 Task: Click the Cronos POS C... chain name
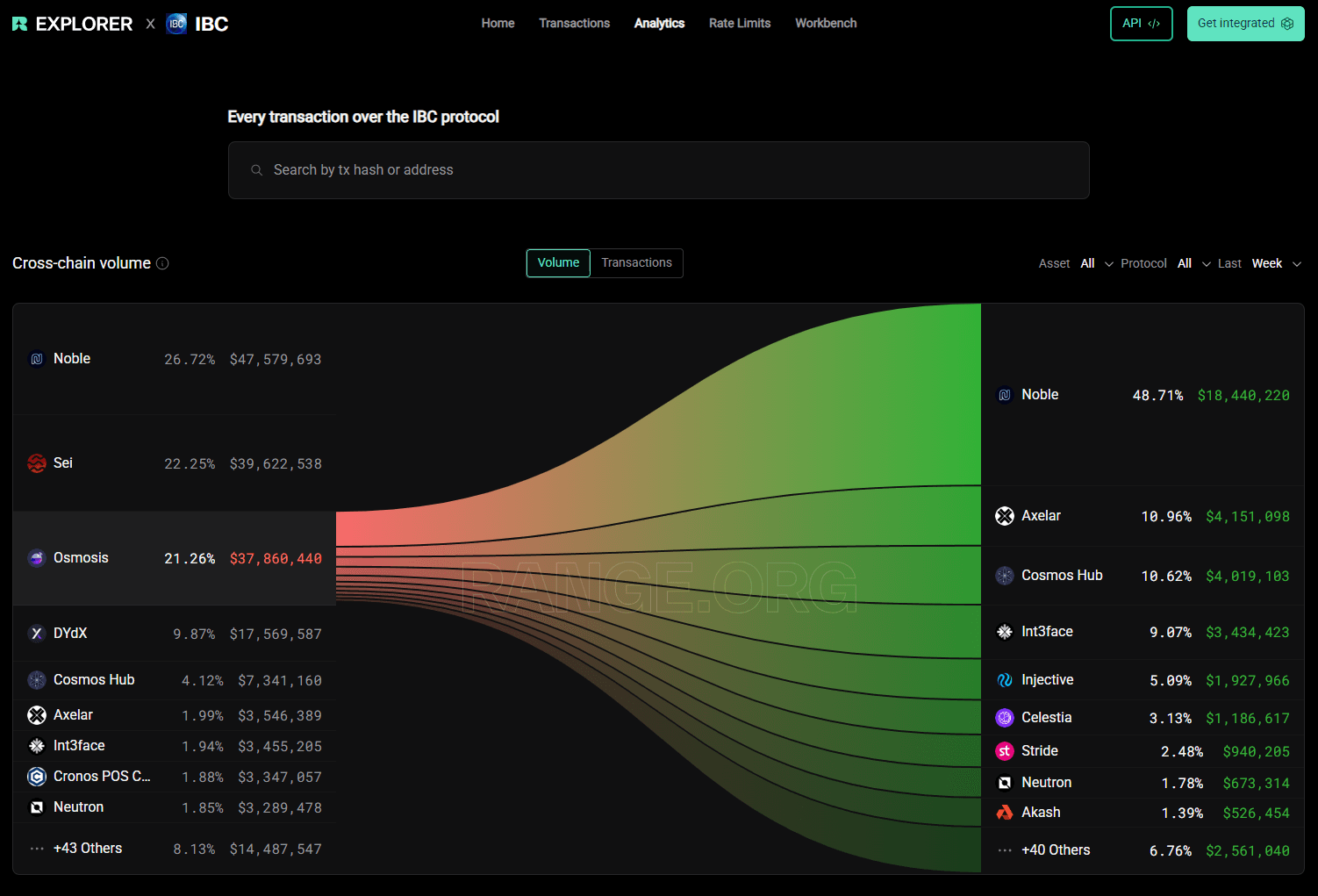tap(102, 777)
